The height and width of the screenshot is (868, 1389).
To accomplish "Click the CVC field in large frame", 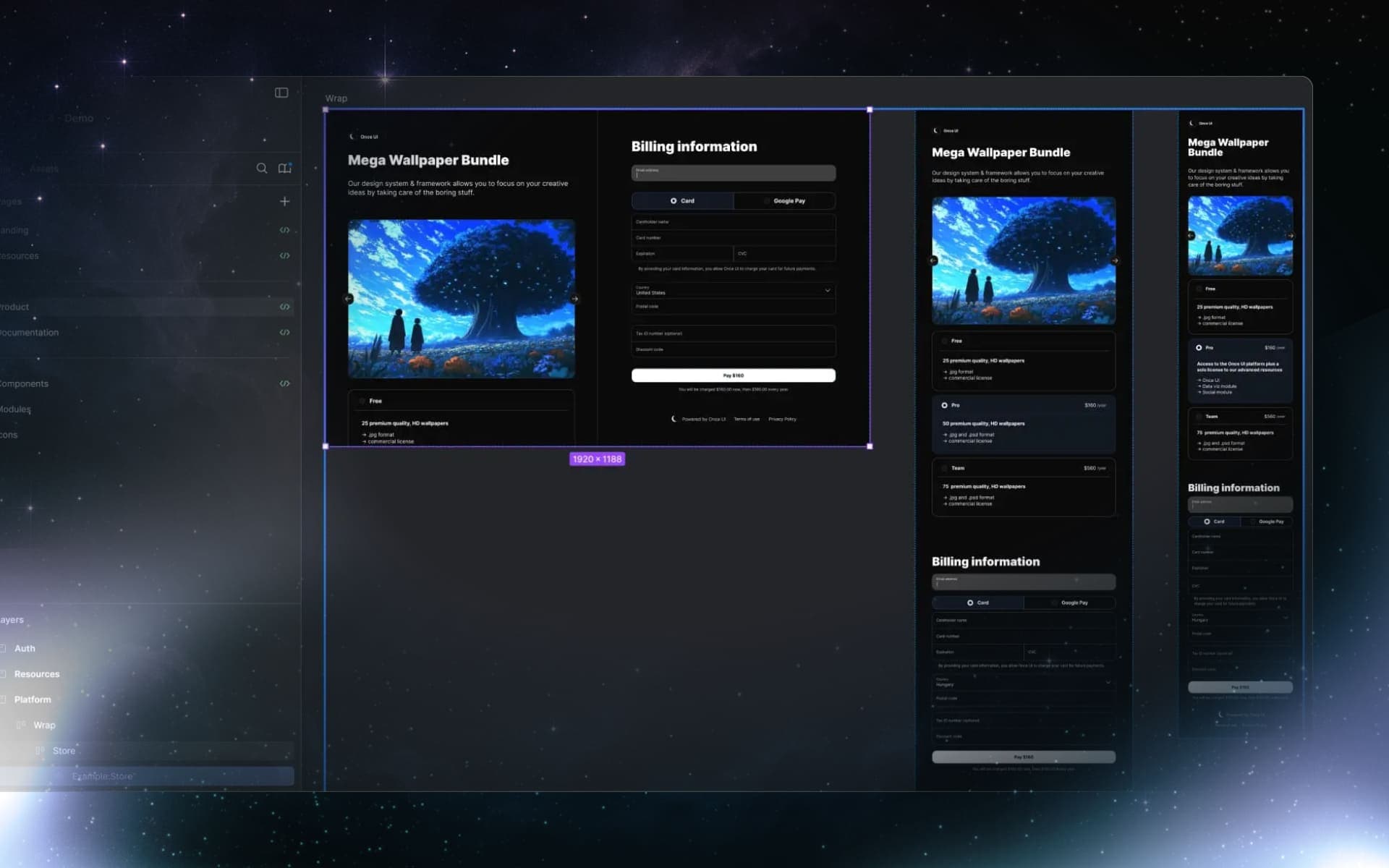I will (785, 253).
